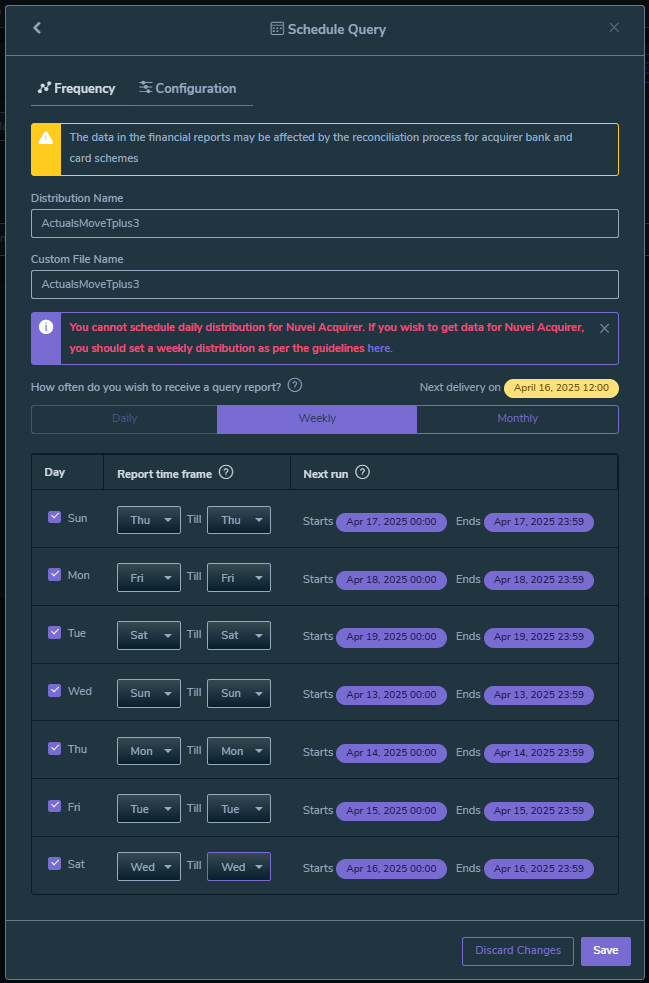649x983 pixels.
Task: Uncheck the Sun day checkbox
Action: (55, 518)
